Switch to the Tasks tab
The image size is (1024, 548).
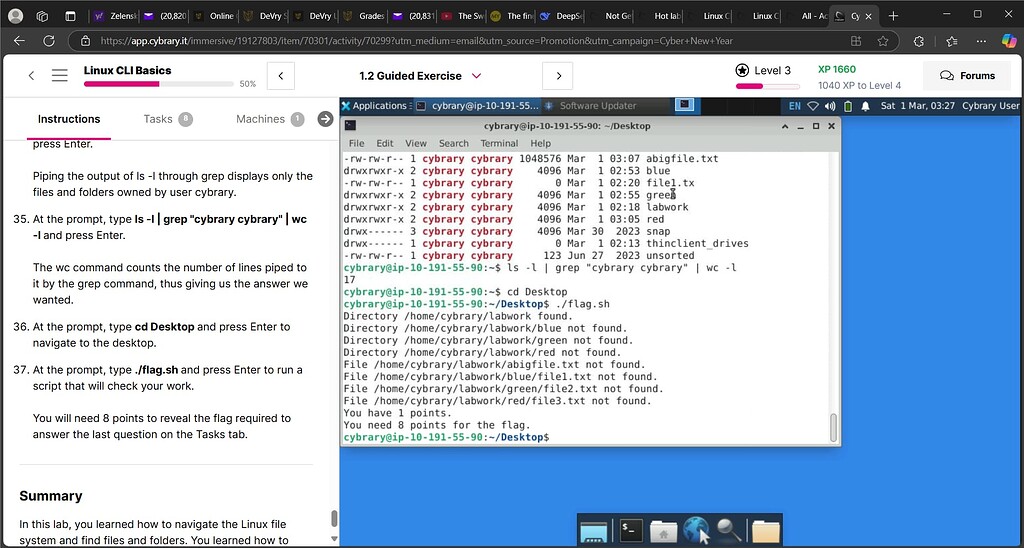click(x=168, y=119)
